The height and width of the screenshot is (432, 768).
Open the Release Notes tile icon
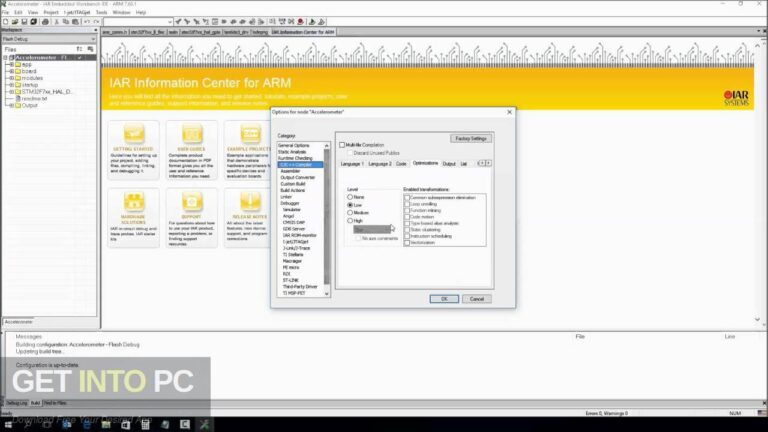[250, 201]
